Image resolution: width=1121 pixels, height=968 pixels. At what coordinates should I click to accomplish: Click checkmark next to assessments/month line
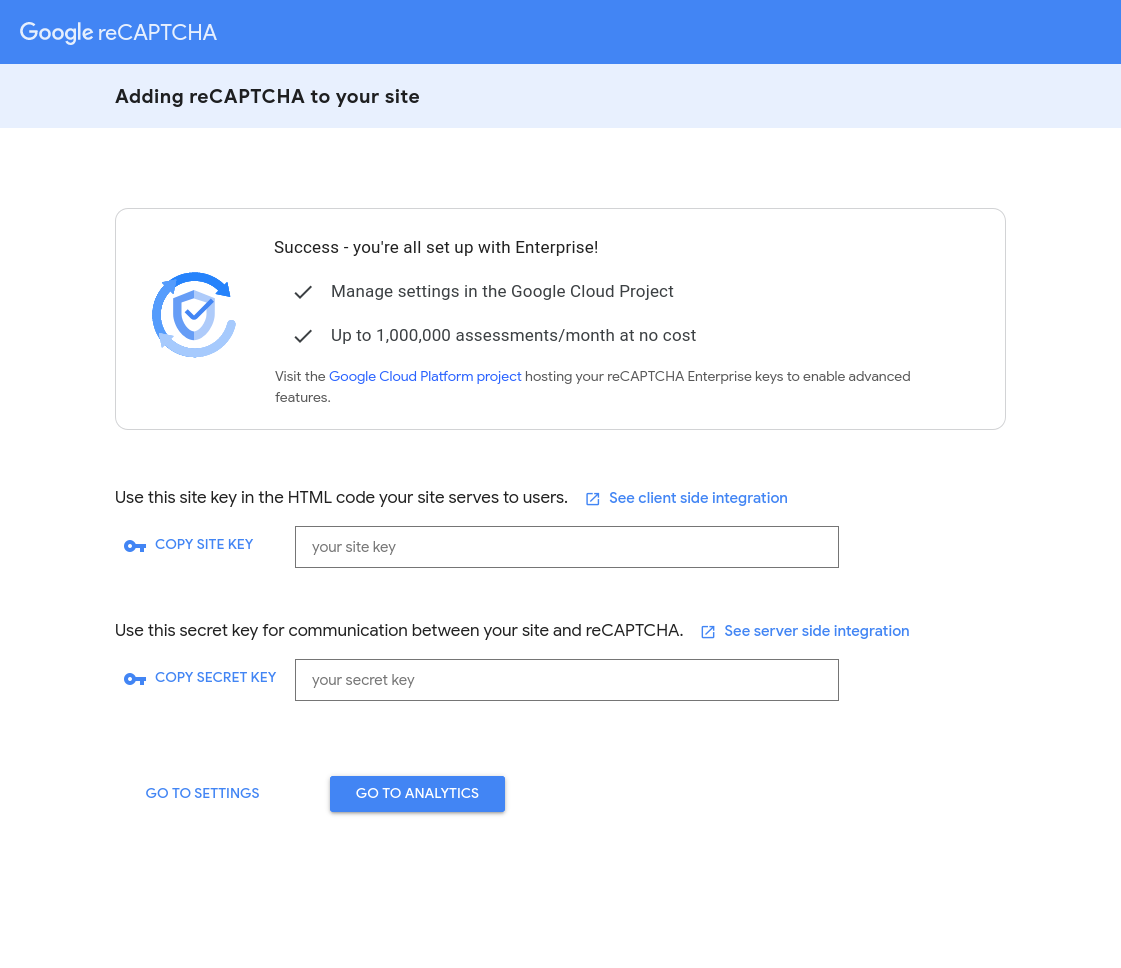coord(303,336)
